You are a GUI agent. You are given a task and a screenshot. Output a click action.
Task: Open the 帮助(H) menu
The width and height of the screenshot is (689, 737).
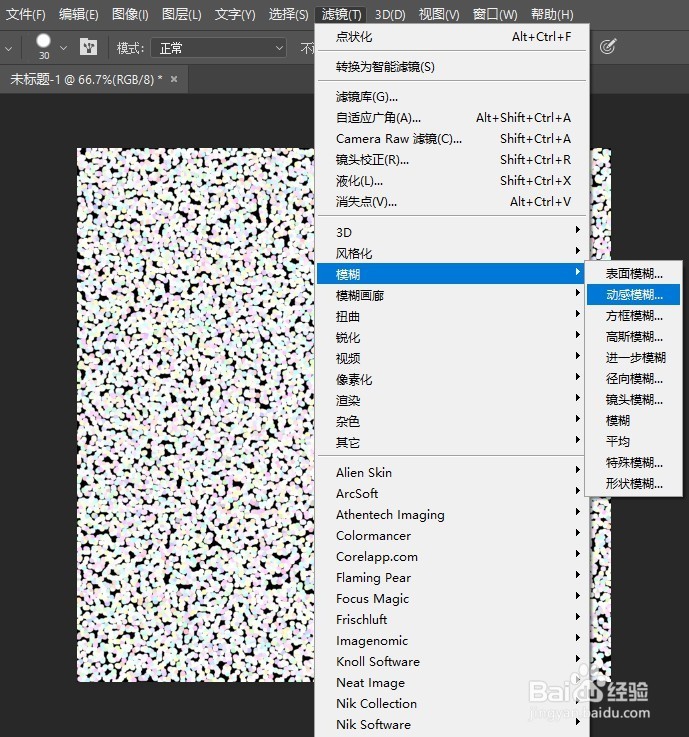coord(552,15)
